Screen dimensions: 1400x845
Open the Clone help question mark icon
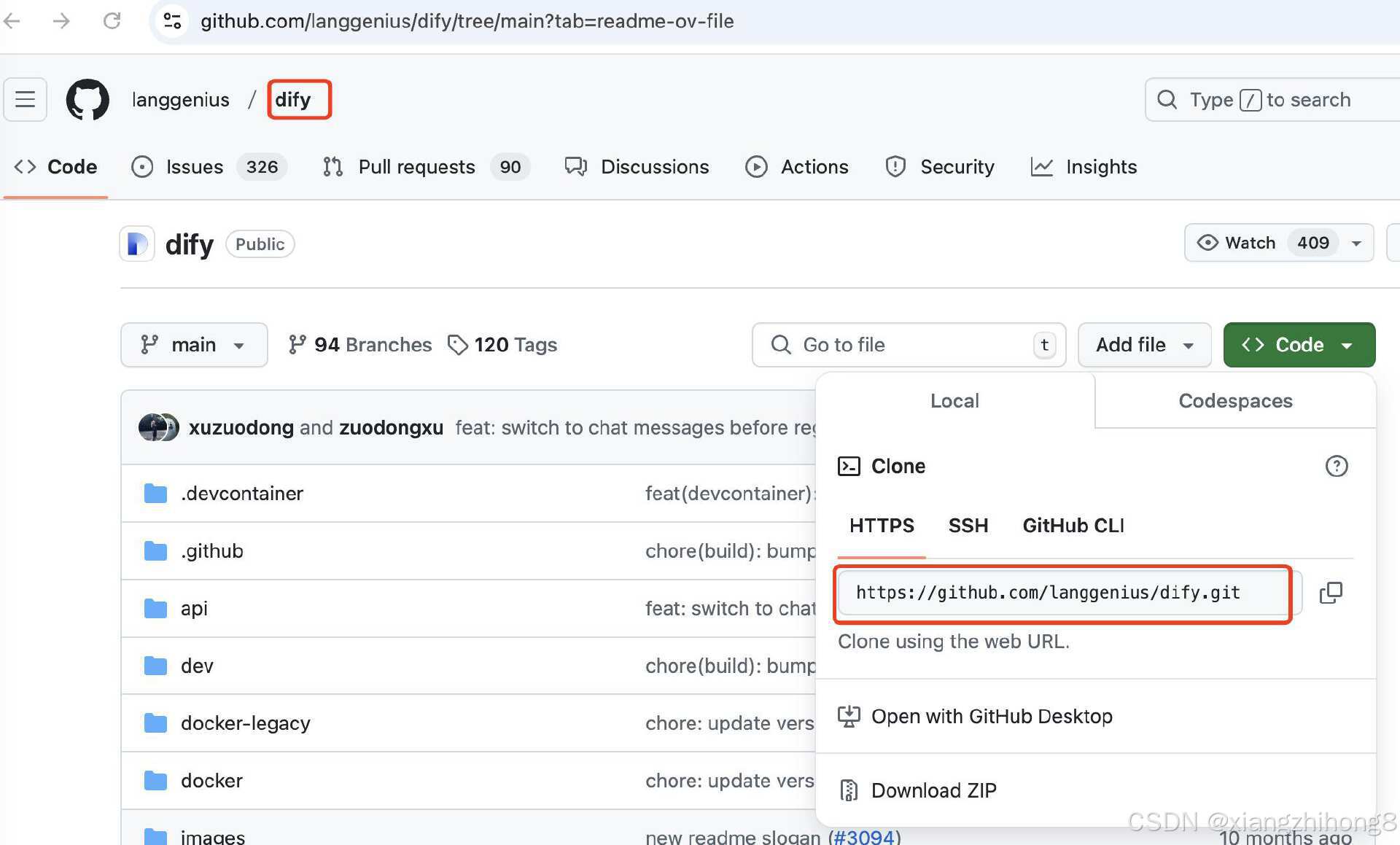(x=1337, y=466)
